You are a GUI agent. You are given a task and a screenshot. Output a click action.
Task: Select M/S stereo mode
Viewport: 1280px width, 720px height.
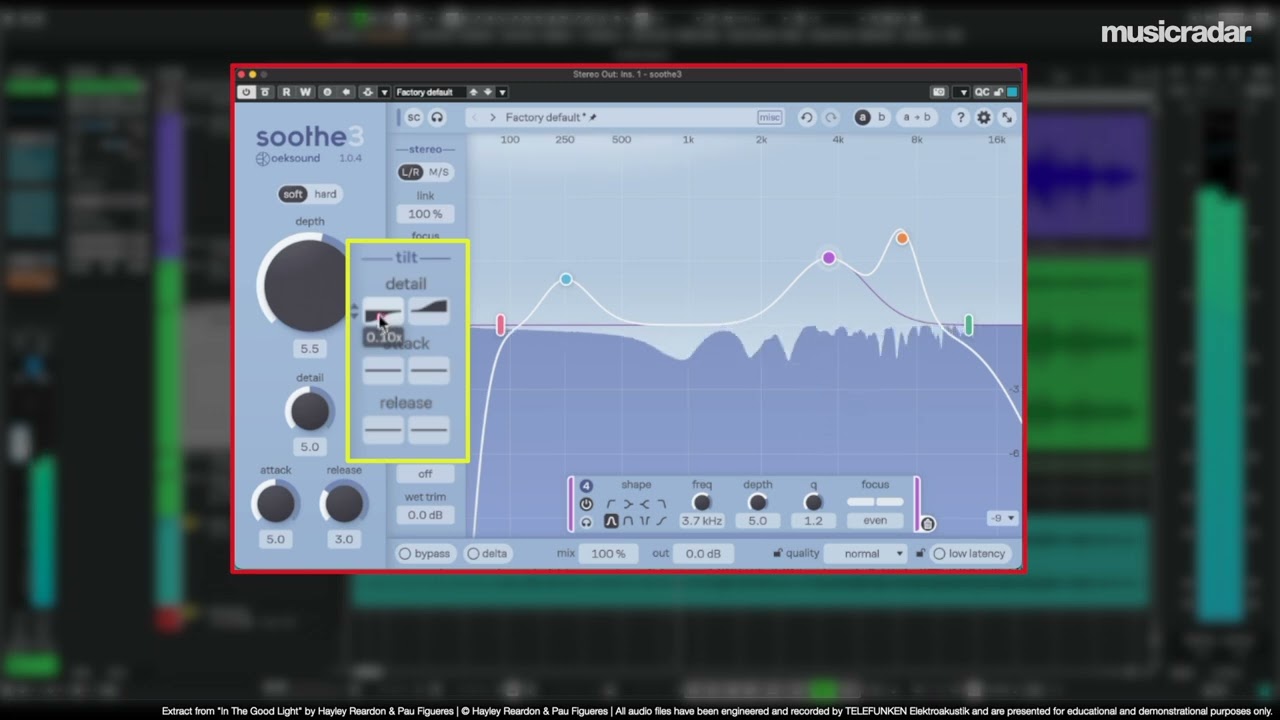(439, 172)
